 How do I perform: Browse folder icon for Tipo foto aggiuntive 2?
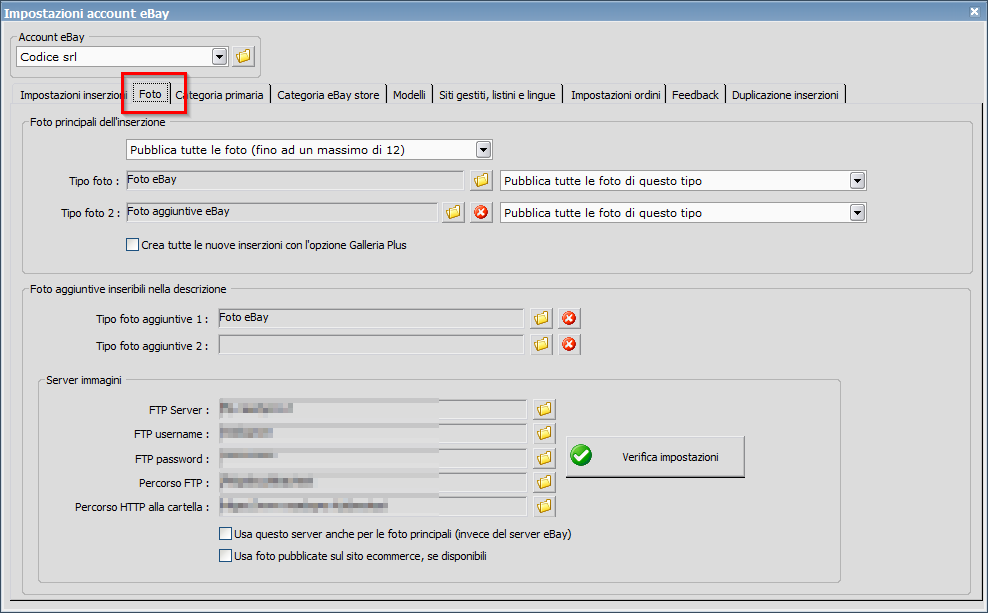(541, 345)
